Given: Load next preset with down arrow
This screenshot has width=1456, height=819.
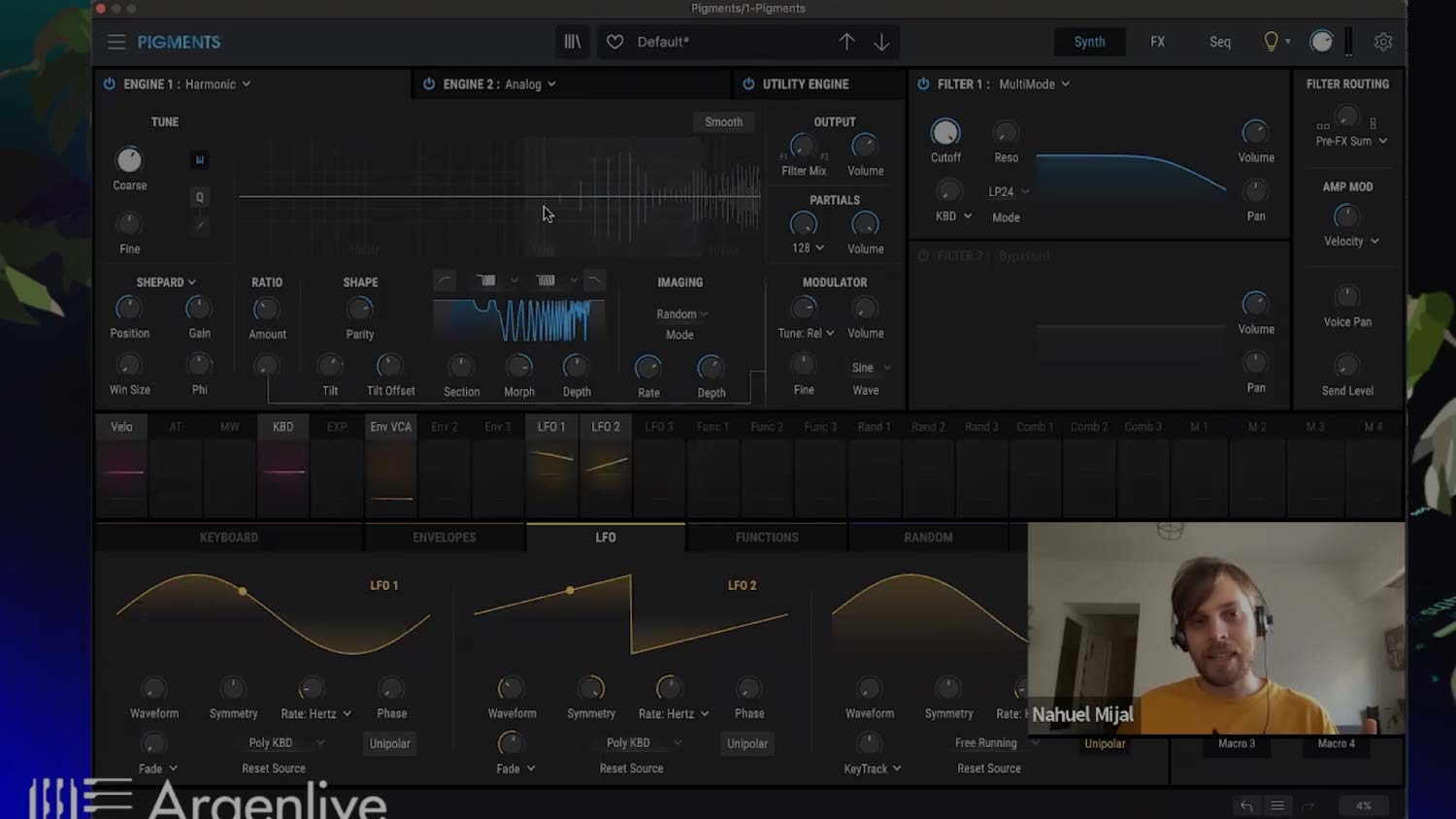Looking at the screenshot, I should [881, 42].
